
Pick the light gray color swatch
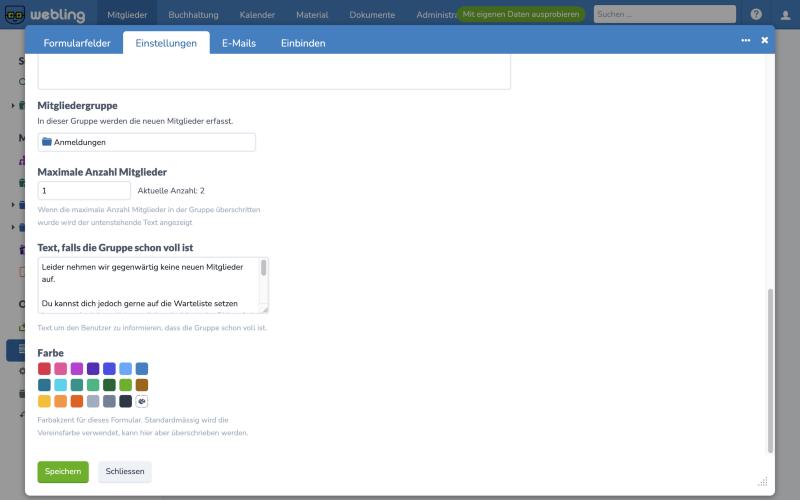[x=93, y=401]
